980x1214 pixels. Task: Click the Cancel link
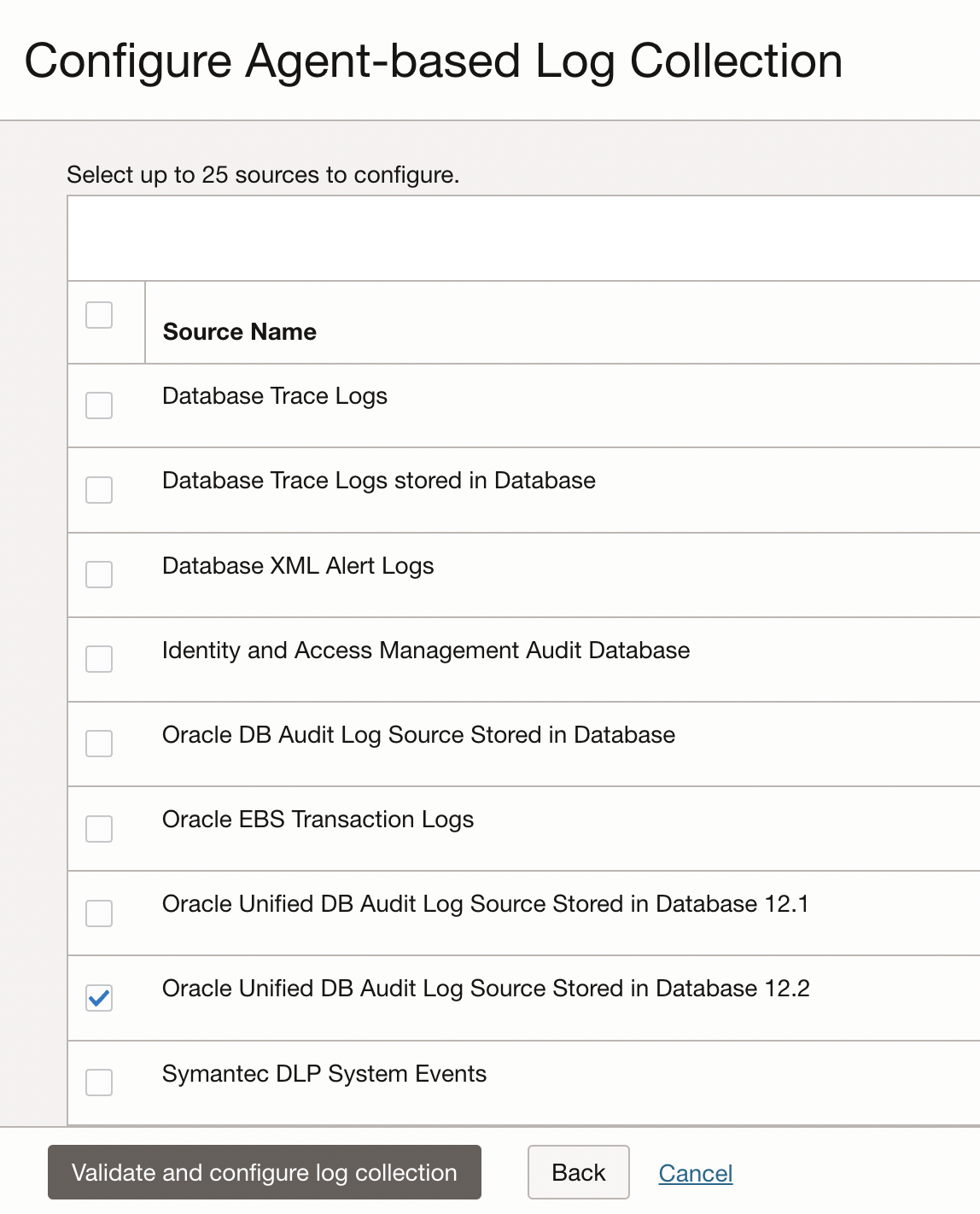pos(695,1173)
